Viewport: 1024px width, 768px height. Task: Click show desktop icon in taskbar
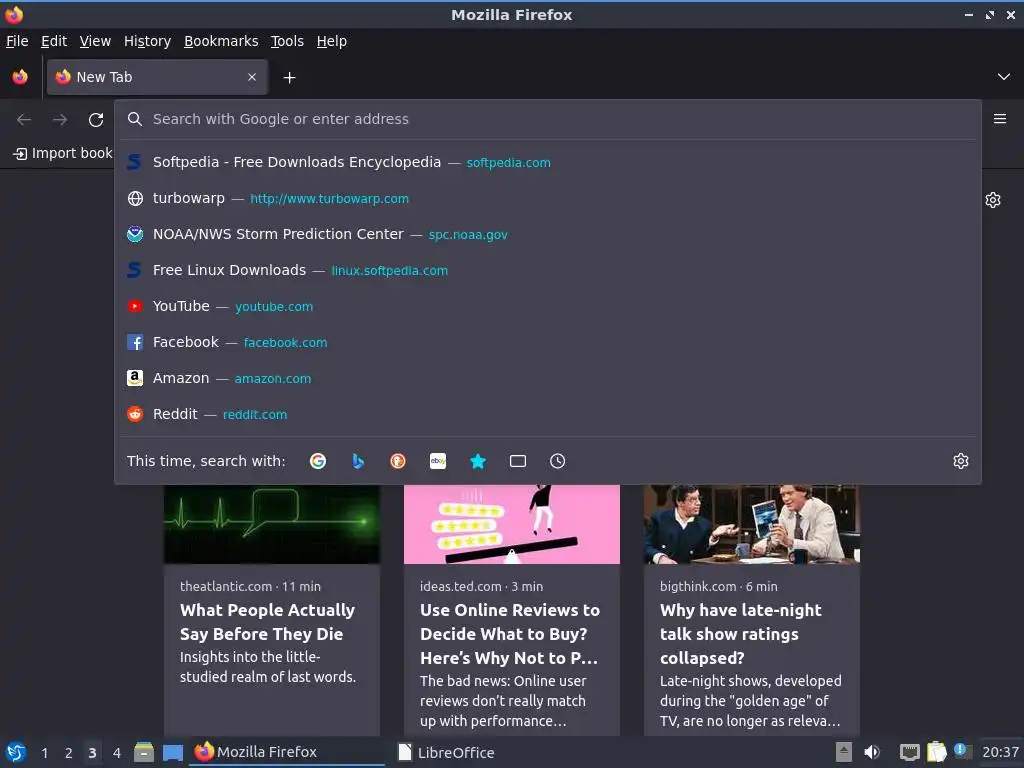click(x=172, y=753)
